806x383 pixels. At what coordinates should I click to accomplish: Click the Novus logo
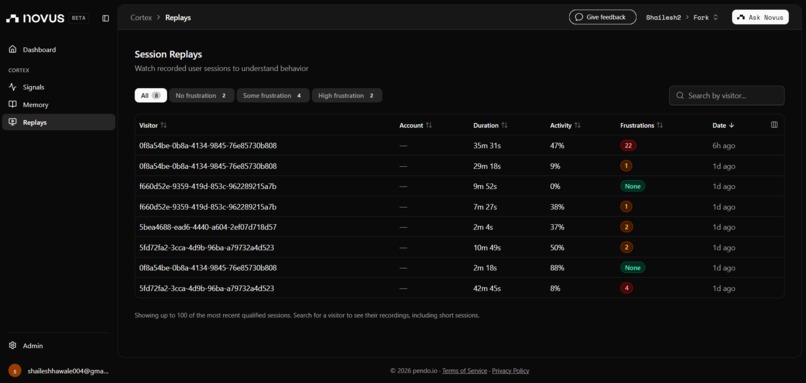click(x=35, y=18)
